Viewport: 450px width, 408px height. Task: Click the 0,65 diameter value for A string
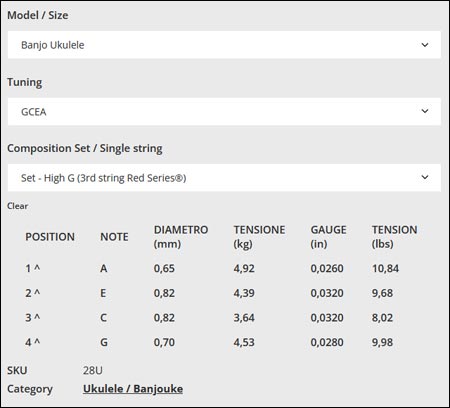click(x=164, y=268)
